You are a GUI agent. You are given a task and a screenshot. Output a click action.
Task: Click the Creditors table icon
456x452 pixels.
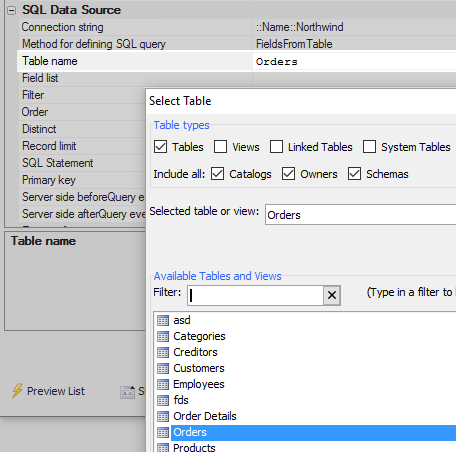(x=163, y=353)
